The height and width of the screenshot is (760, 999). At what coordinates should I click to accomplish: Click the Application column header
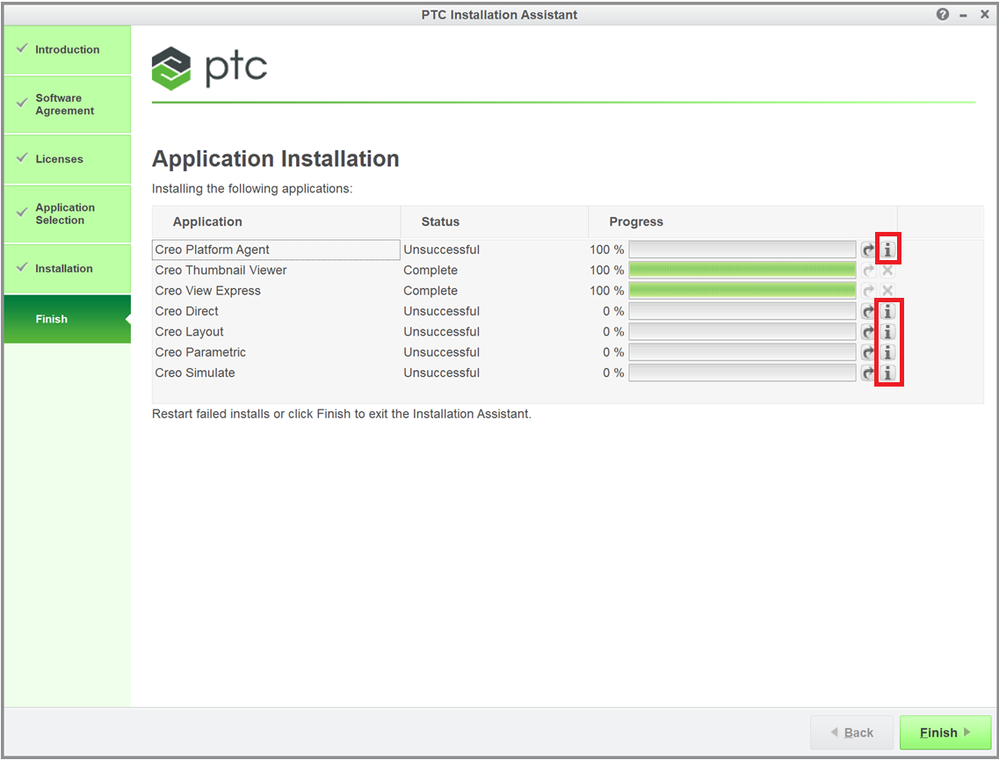click(x=277, y=222)
